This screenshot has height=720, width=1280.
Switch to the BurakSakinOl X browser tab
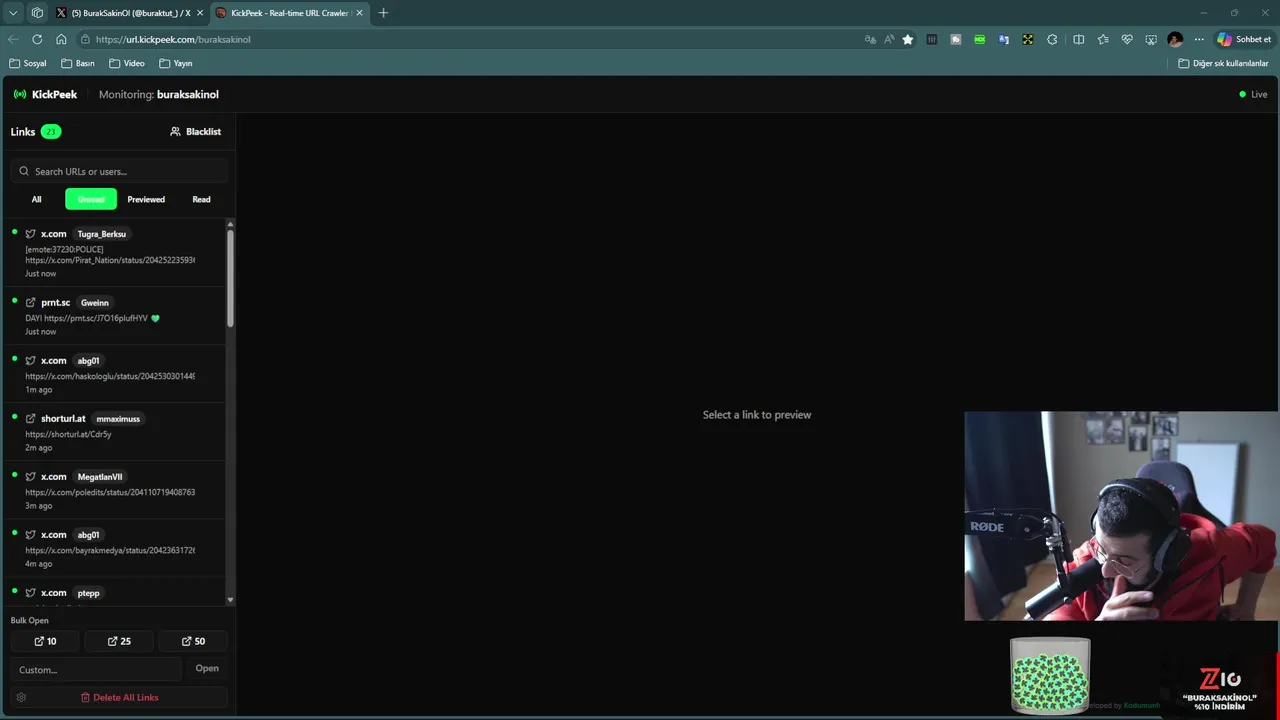point(129,13)
